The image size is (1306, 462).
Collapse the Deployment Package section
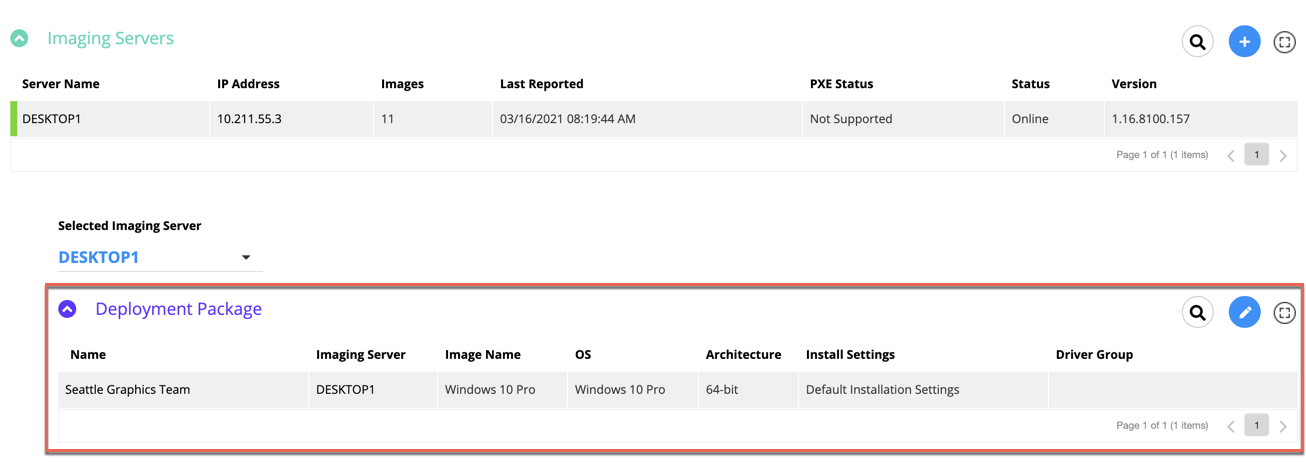tap(67, 309)
